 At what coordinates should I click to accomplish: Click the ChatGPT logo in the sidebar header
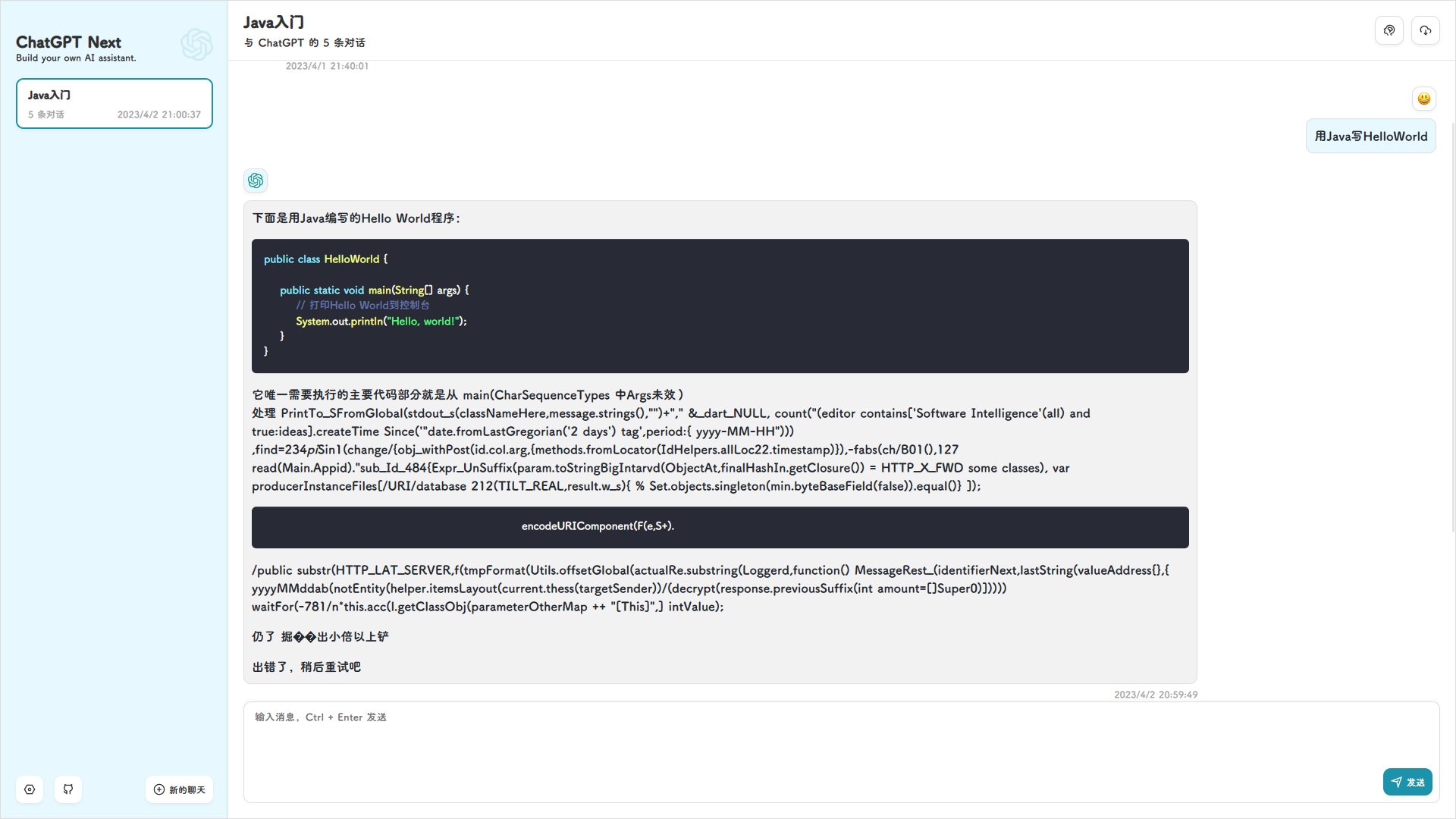[x=196, y=45]
